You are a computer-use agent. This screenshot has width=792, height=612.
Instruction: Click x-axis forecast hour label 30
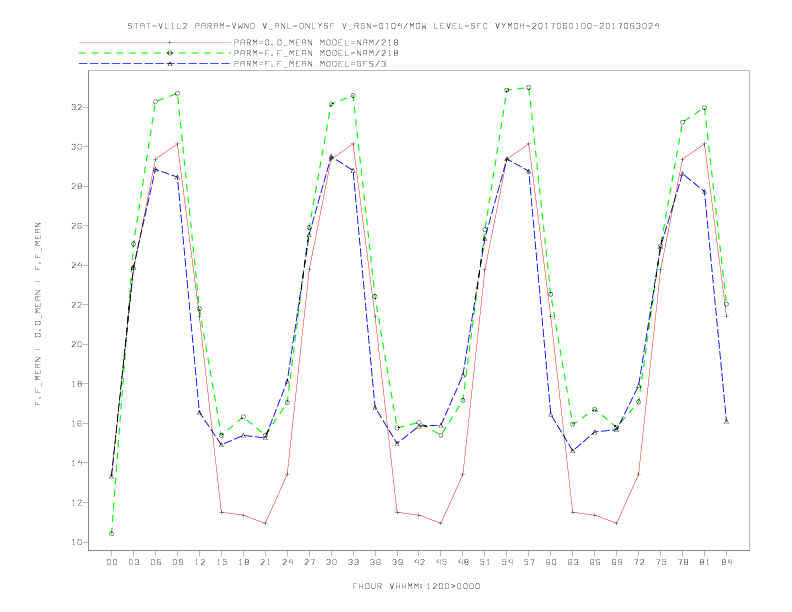click(331, 562)
